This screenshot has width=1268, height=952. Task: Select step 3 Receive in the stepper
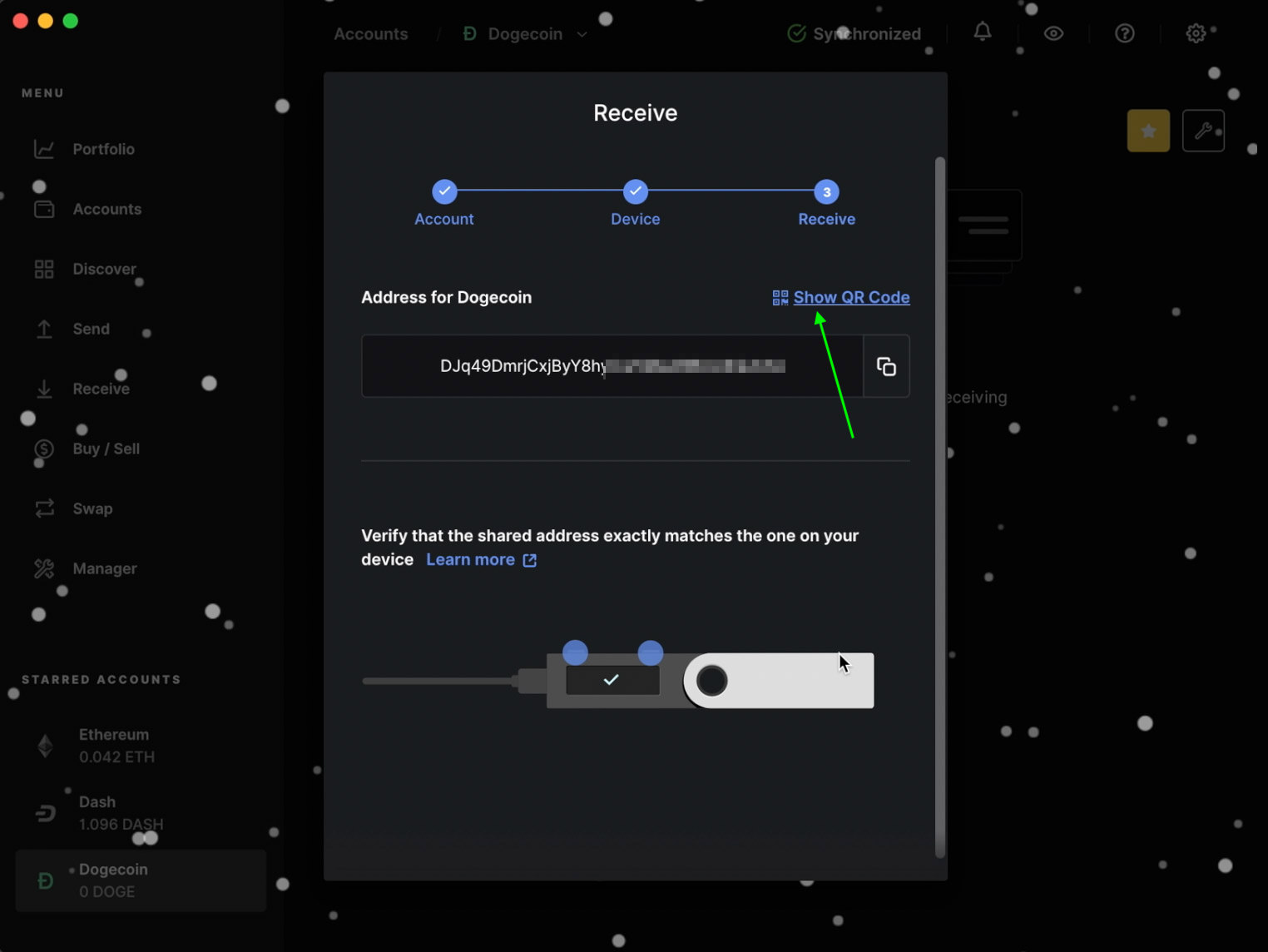point(826,204)
